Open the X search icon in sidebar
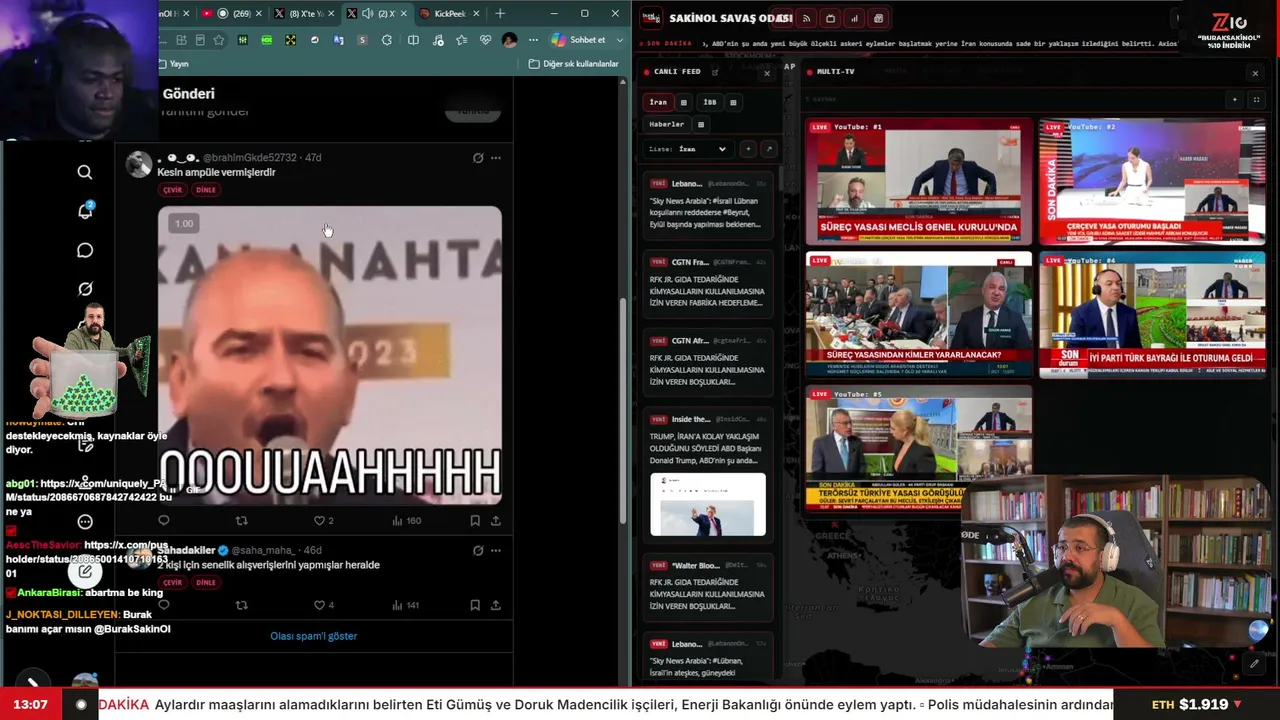This screenshot has height=720, width=1280. (x=85, y=173)
